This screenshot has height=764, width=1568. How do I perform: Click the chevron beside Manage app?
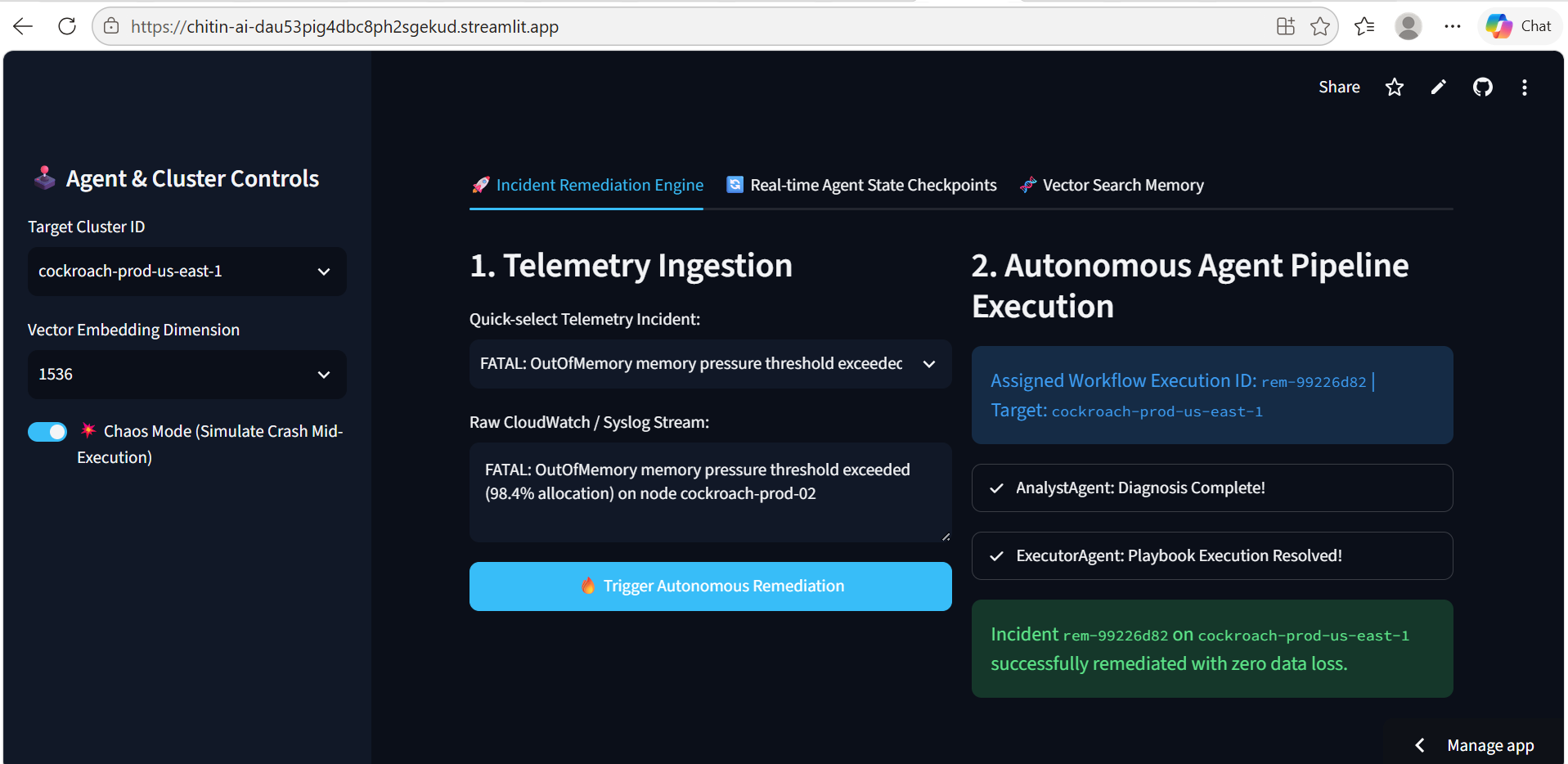(1420, 745)
